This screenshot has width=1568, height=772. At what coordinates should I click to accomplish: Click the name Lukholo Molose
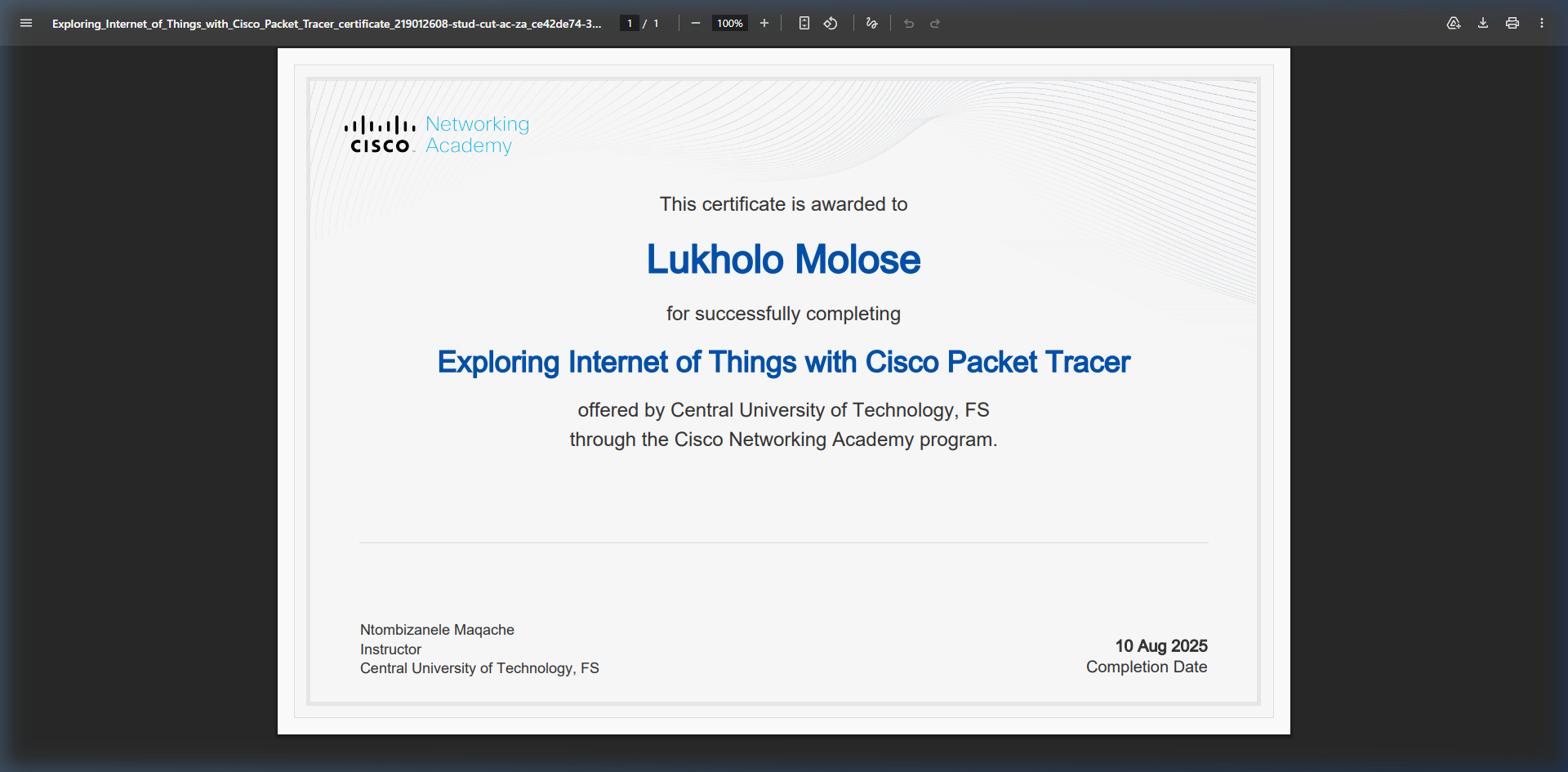[x=784, y=260]
